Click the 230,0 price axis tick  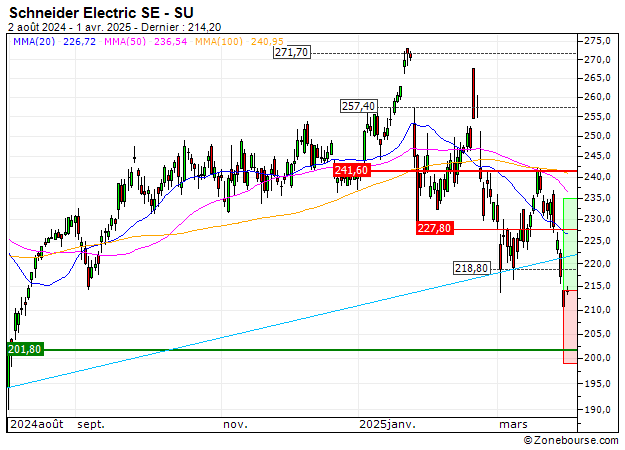597,219
